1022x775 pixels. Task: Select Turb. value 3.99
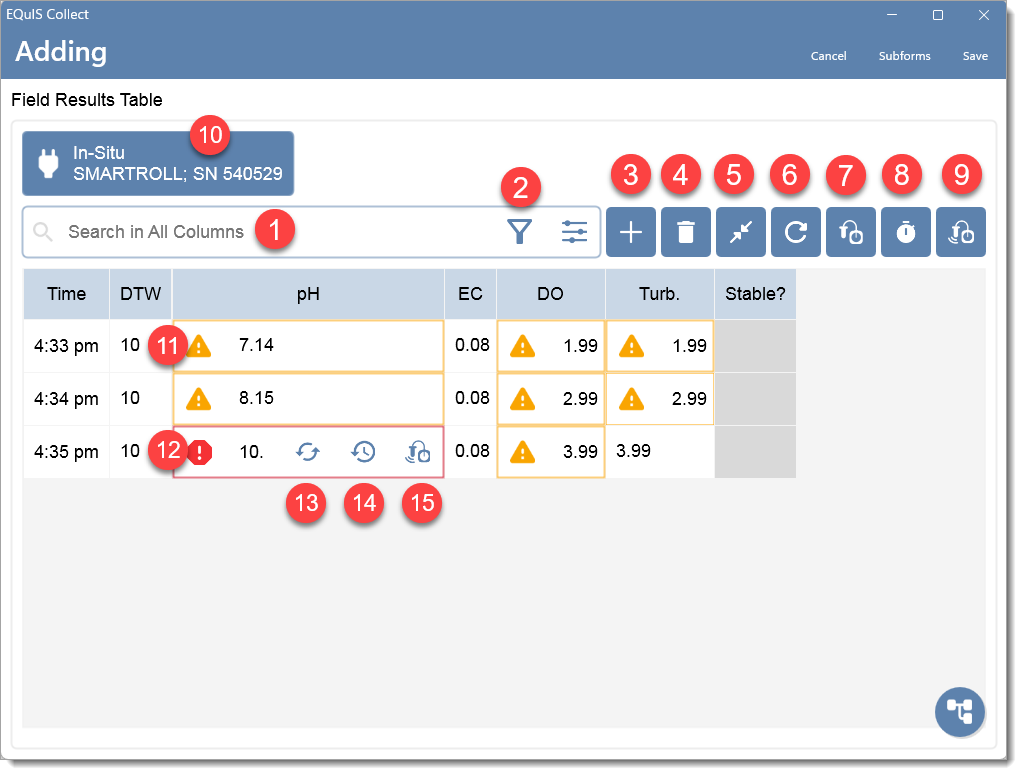(634, 451)
